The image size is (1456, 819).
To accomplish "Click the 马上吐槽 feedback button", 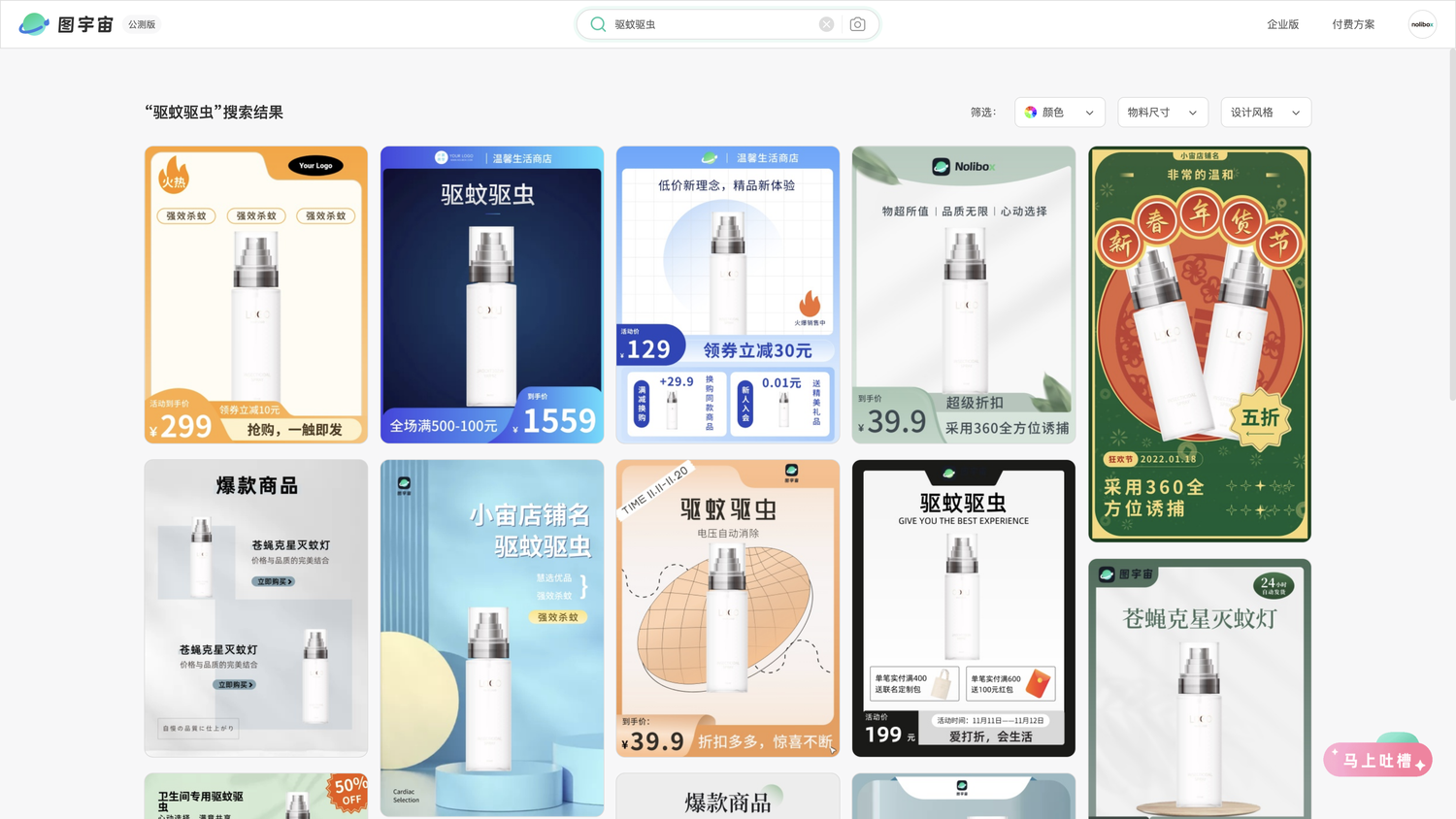I will pyautogui.click(x=1377, y=760).
